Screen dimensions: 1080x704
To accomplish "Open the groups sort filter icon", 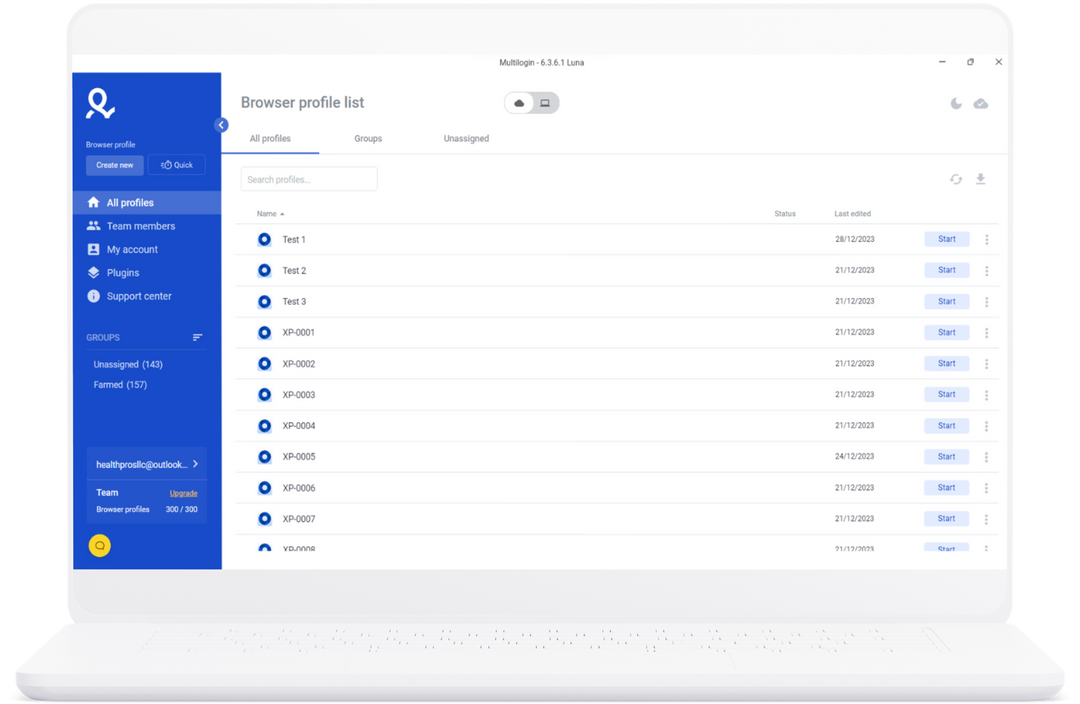I will click(x=197, y=337).
